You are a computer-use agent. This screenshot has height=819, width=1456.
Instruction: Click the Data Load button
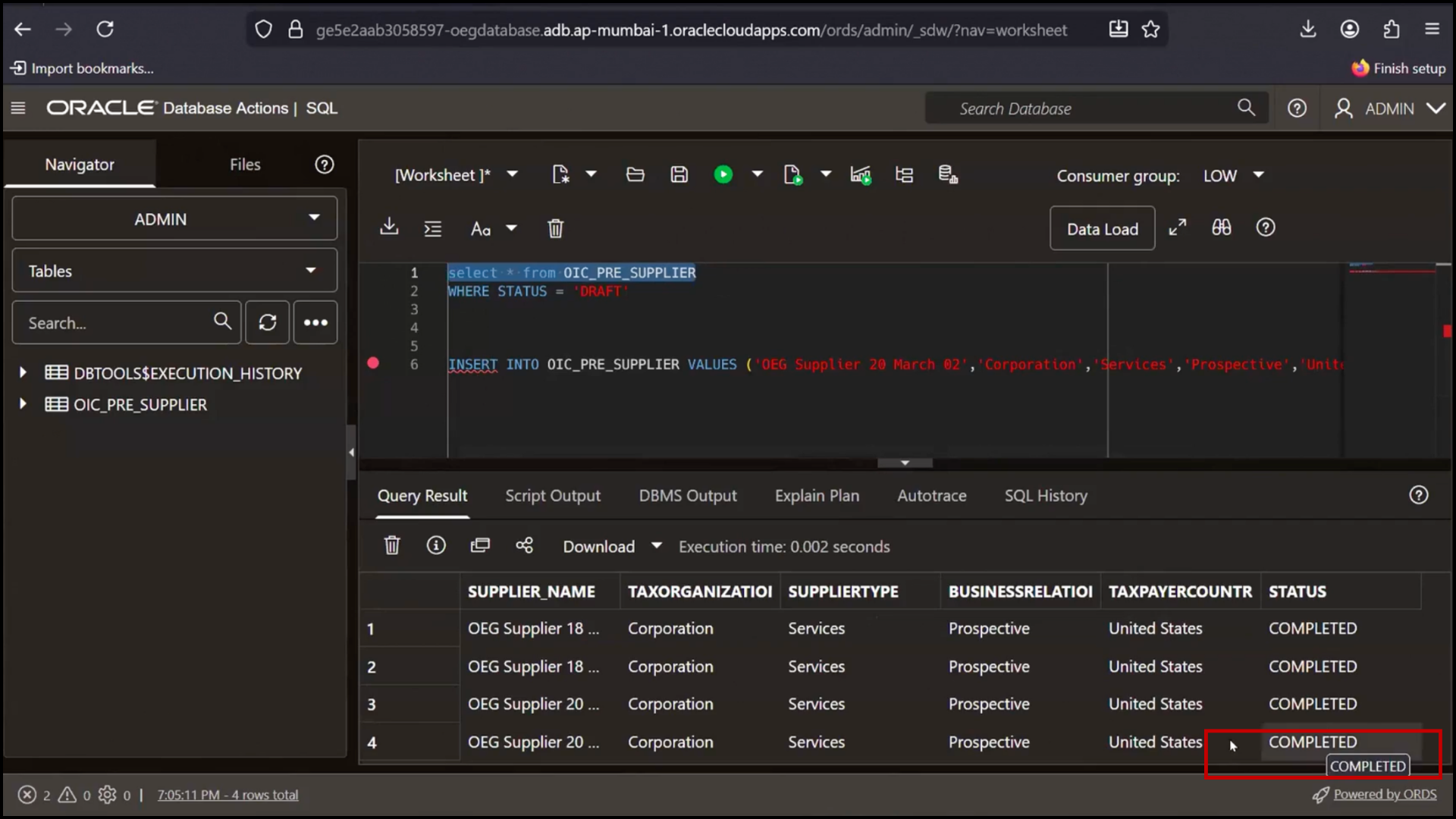1103,228
